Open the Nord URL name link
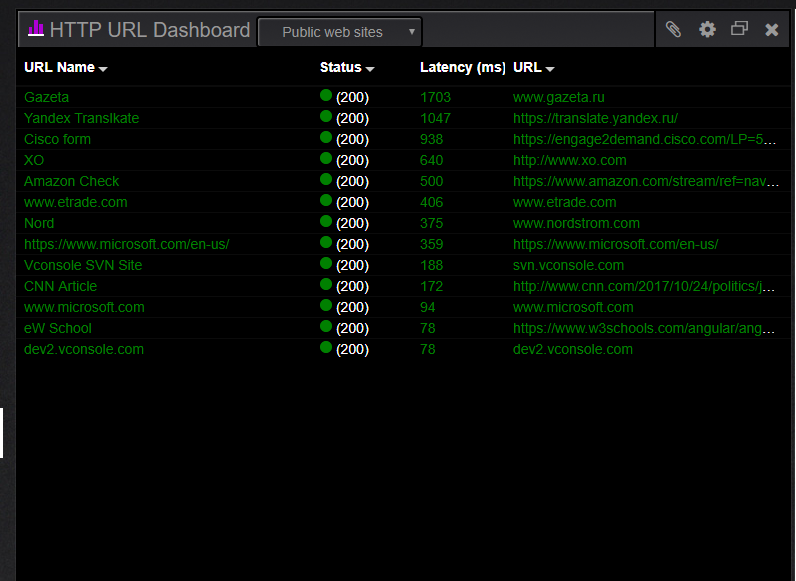Image resolution: width=796 pixels, height=581 pixels. tap(39, 223)
